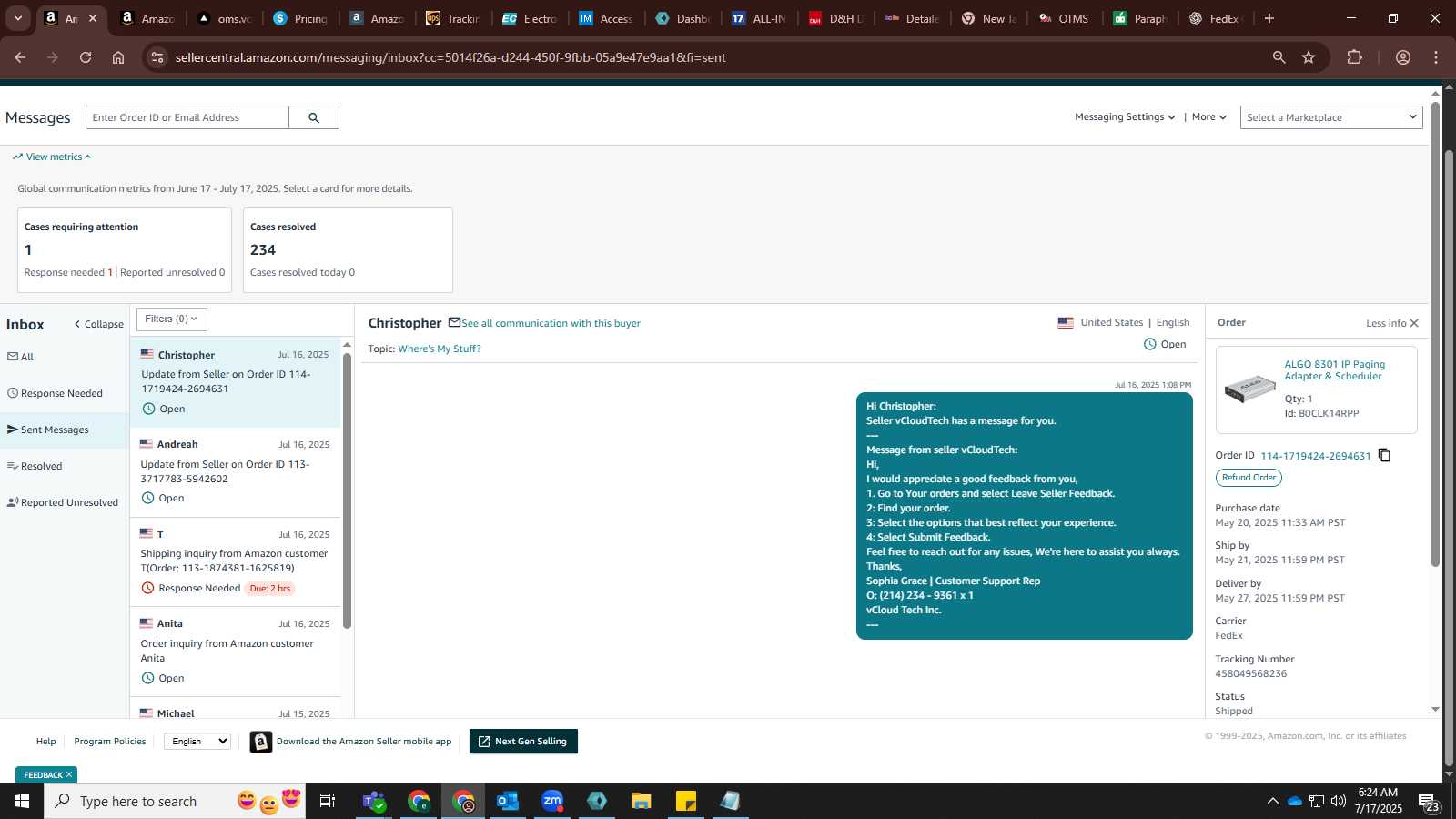Open the tab search dropdown arrow
The width and height of the screenshot is (1456, 819).
point(17,18)
